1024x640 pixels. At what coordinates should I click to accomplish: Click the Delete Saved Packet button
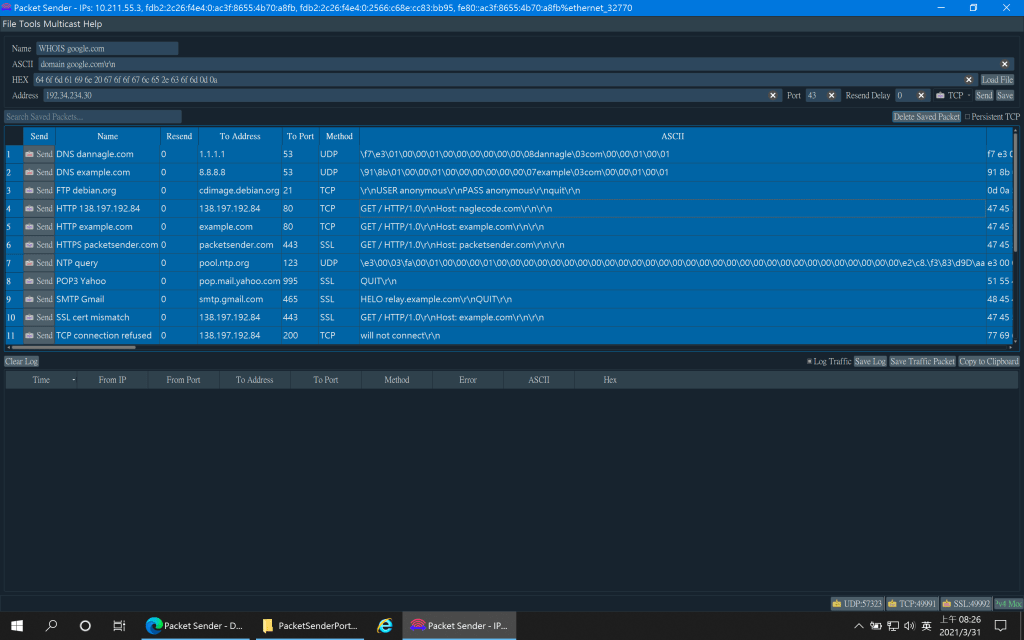tap(926, 117)
